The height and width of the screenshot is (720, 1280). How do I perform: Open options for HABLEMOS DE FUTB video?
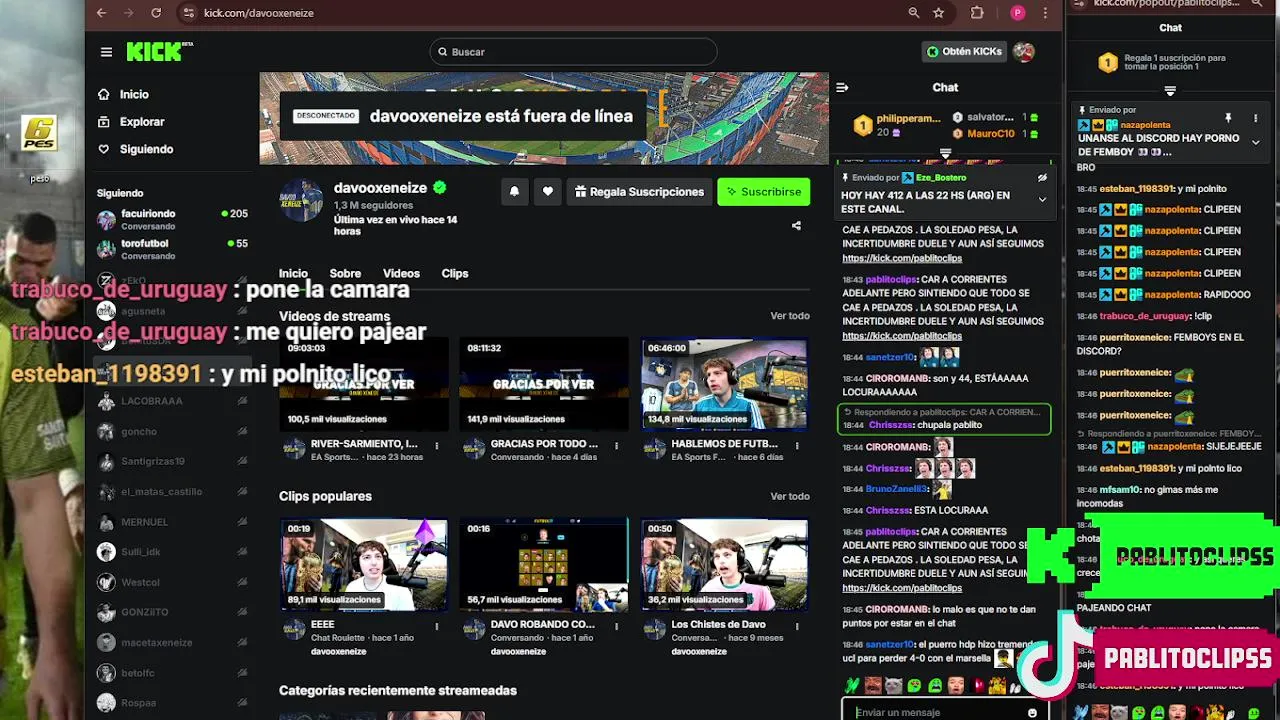797,444
